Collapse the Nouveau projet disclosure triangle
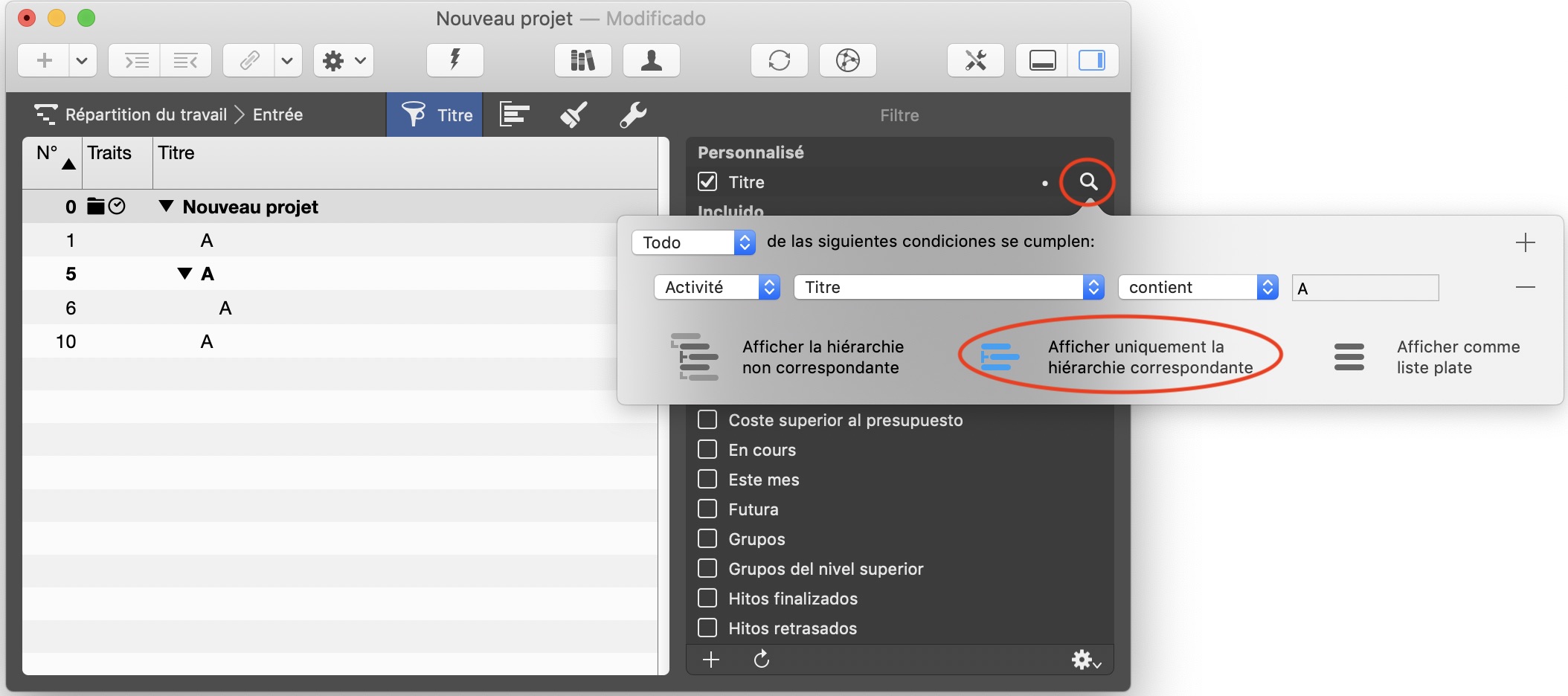Screen dimensions: 1568x696 (x=167, y=206)
